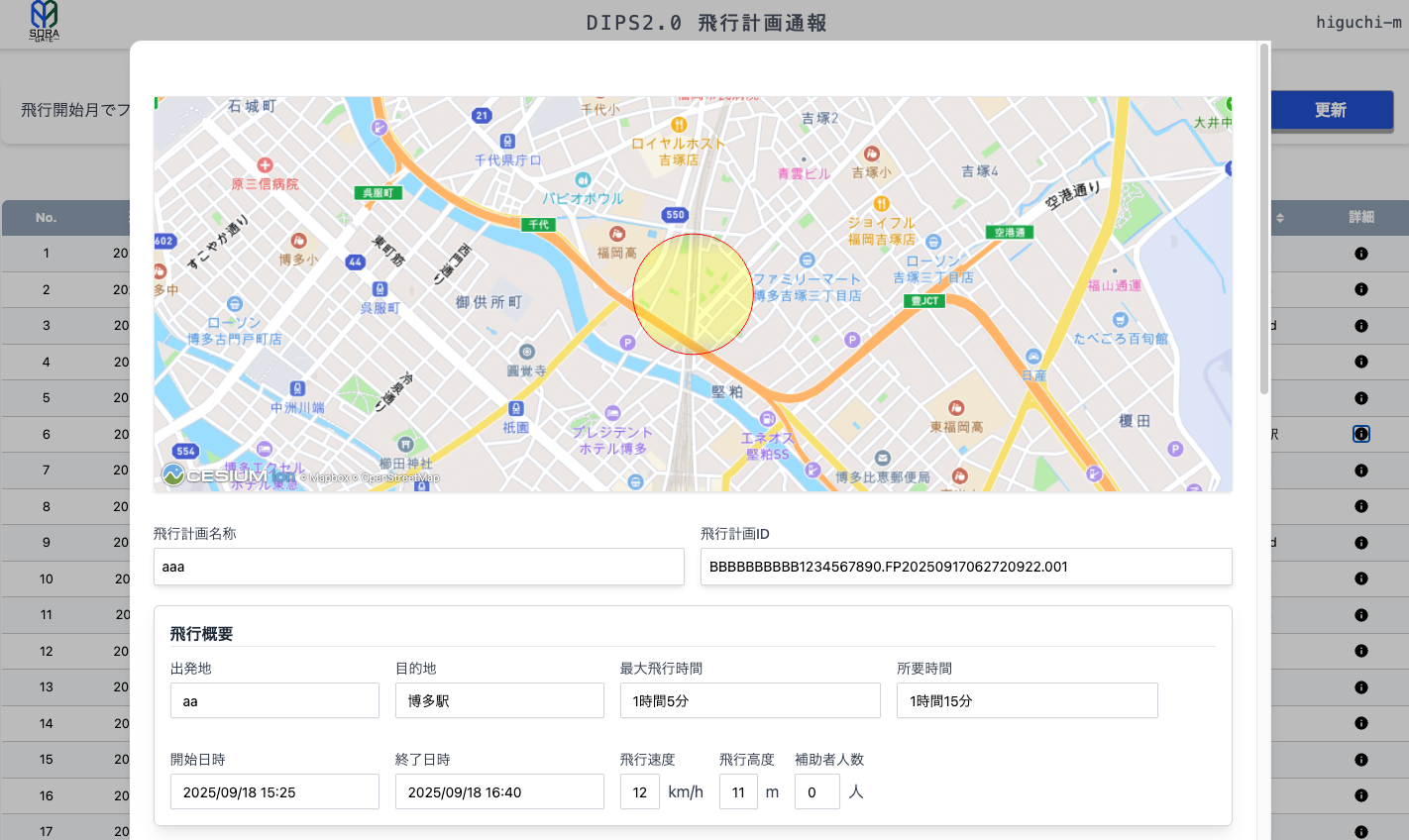Click the highlighted info icon in row 6
The image size is (1409, 840).
(1360, 434)
